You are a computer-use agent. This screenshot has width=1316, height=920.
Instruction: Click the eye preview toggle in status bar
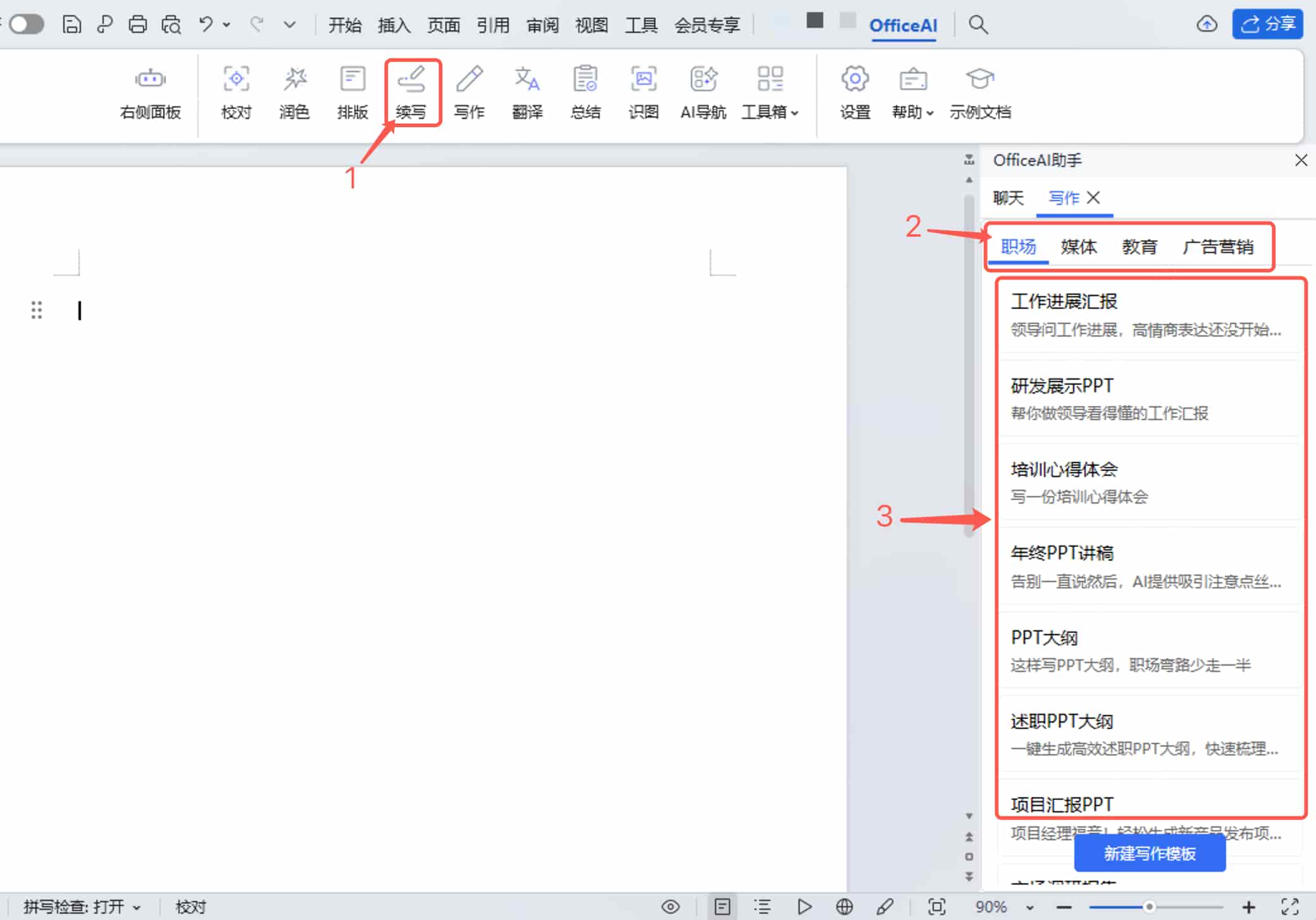(x=671, y=906)
